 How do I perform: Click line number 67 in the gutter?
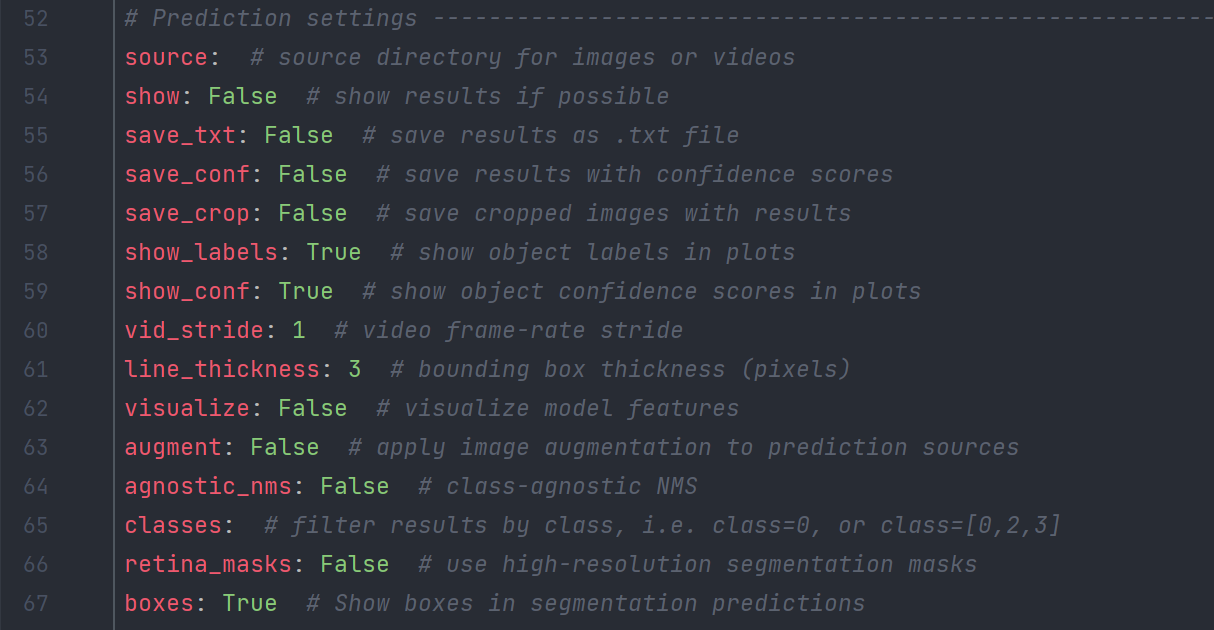point(36,603)
